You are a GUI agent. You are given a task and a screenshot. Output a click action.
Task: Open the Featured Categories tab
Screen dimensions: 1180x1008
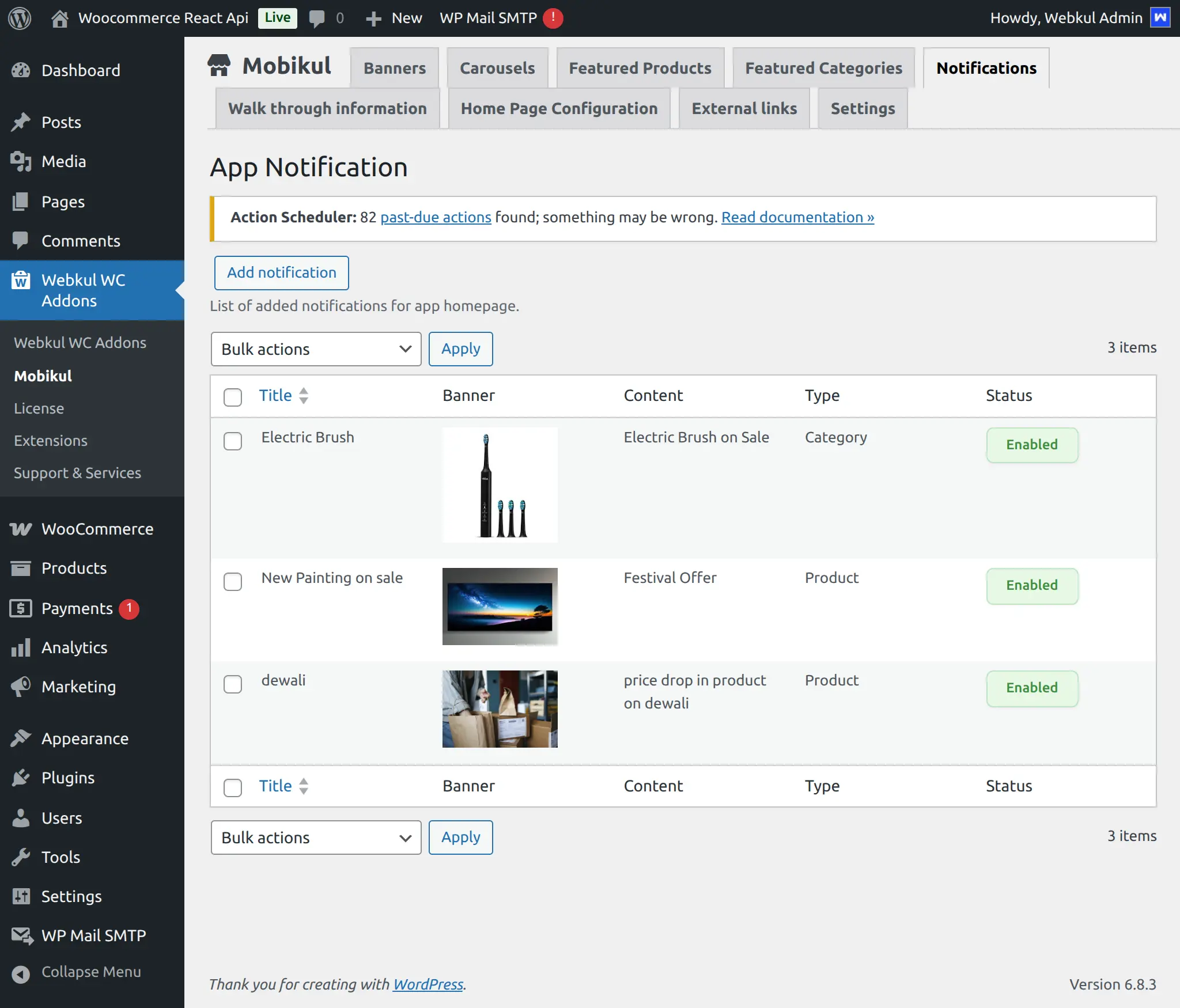(823, 68)
